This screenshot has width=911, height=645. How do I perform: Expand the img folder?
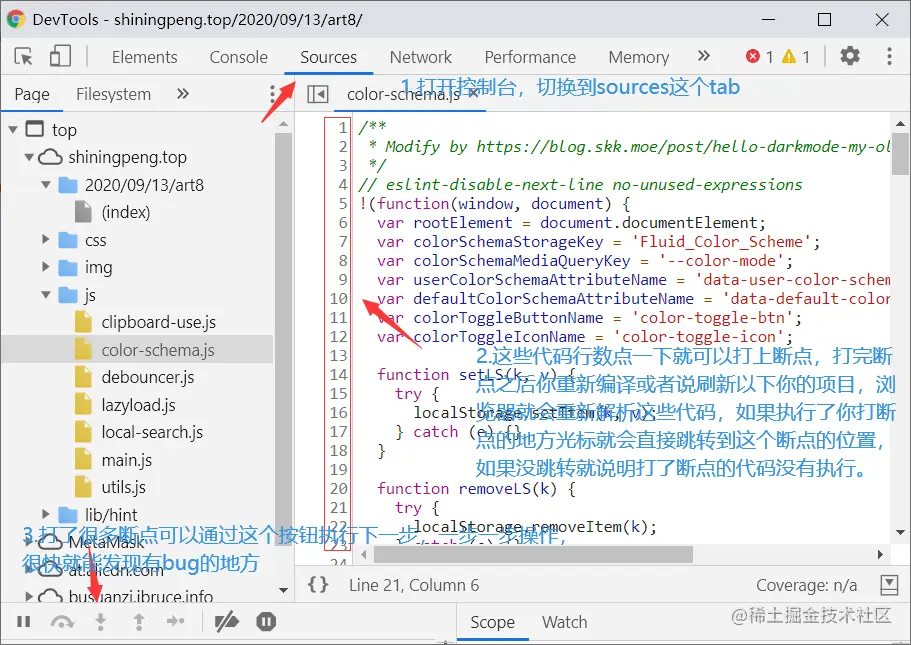point(46,267)
